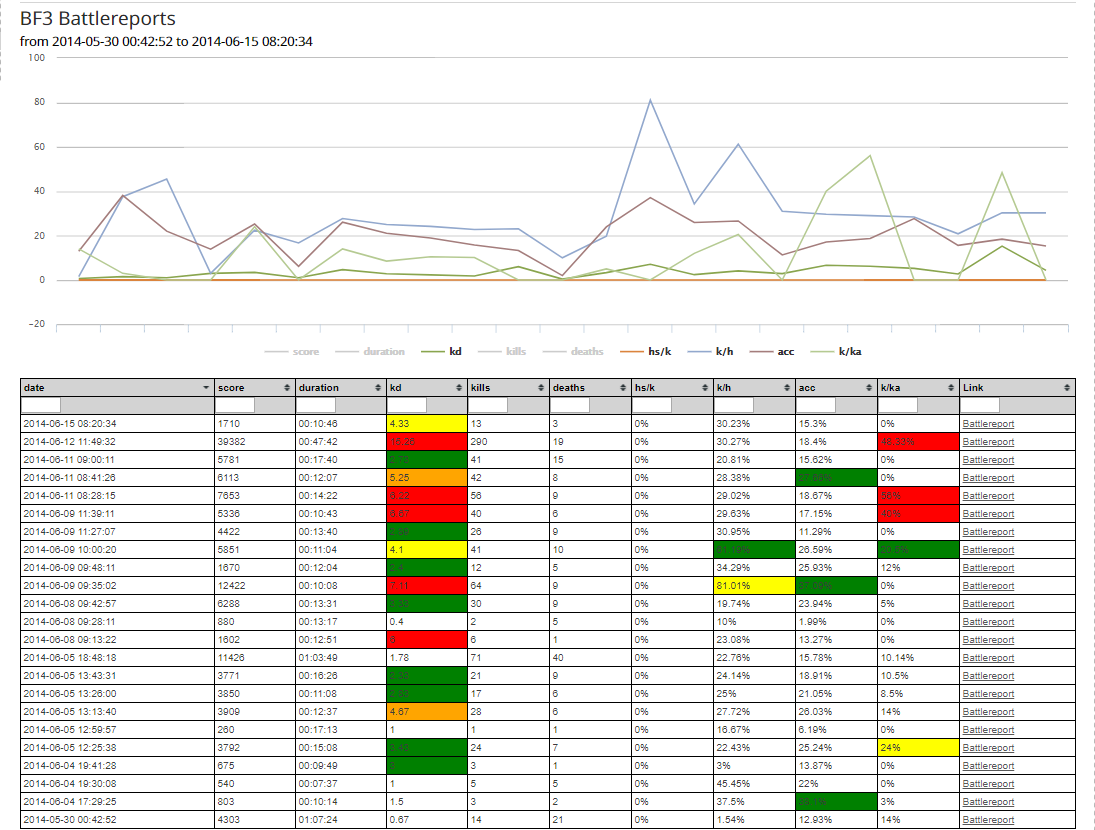Click yellow k/ka cell 24%
This screenshot has width=1095, height=830.
(x=918, y=748)
